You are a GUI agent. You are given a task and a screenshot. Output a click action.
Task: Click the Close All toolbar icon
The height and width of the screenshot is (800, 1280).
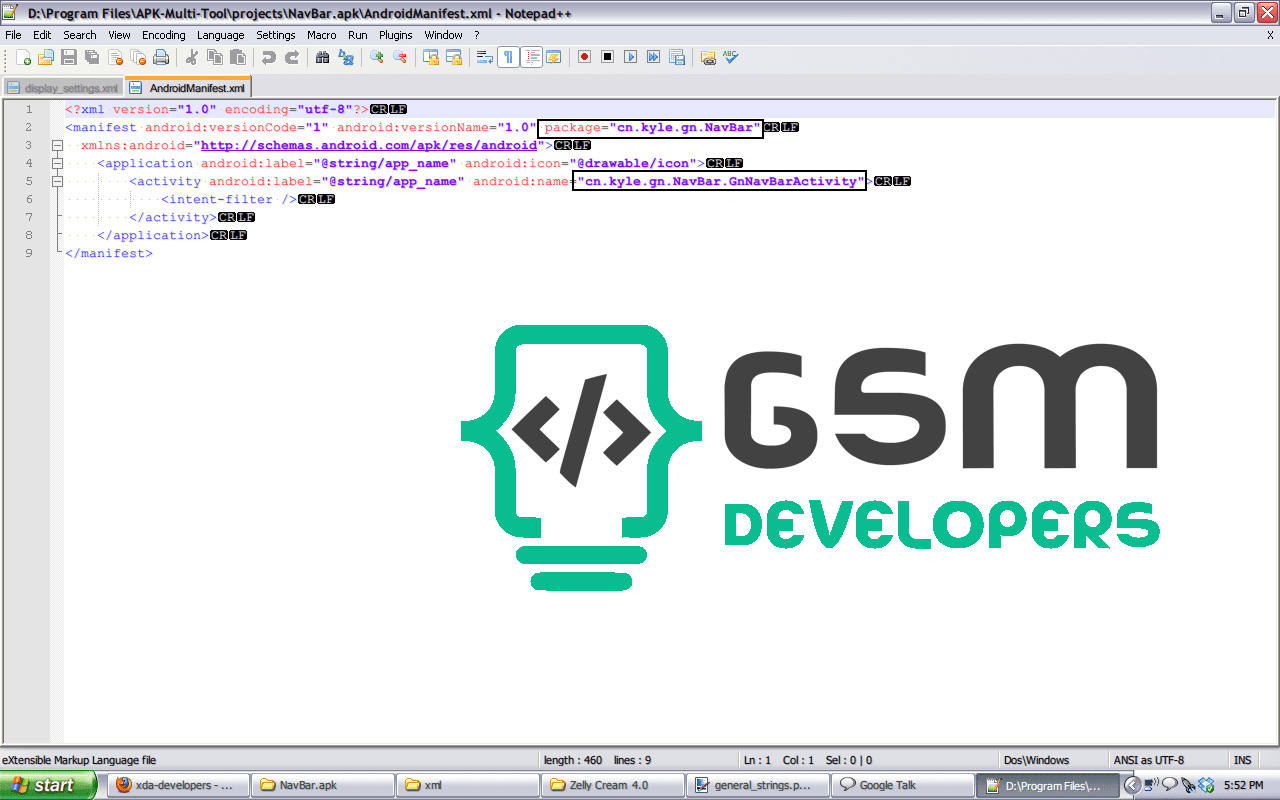138,57
